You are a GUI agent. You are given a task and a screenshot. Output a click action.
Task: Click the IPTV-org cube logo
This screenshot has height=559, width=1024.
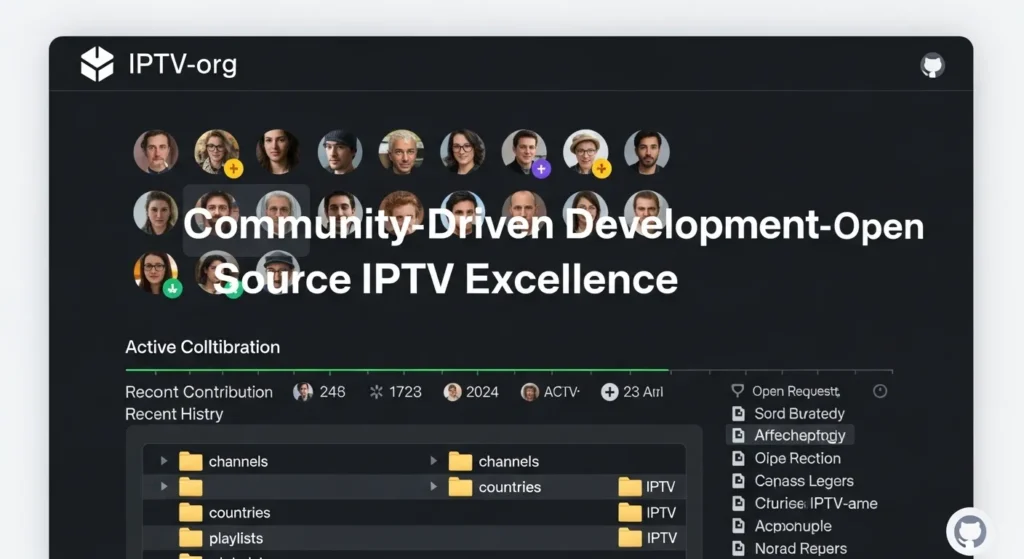click(x=97, y=64)
